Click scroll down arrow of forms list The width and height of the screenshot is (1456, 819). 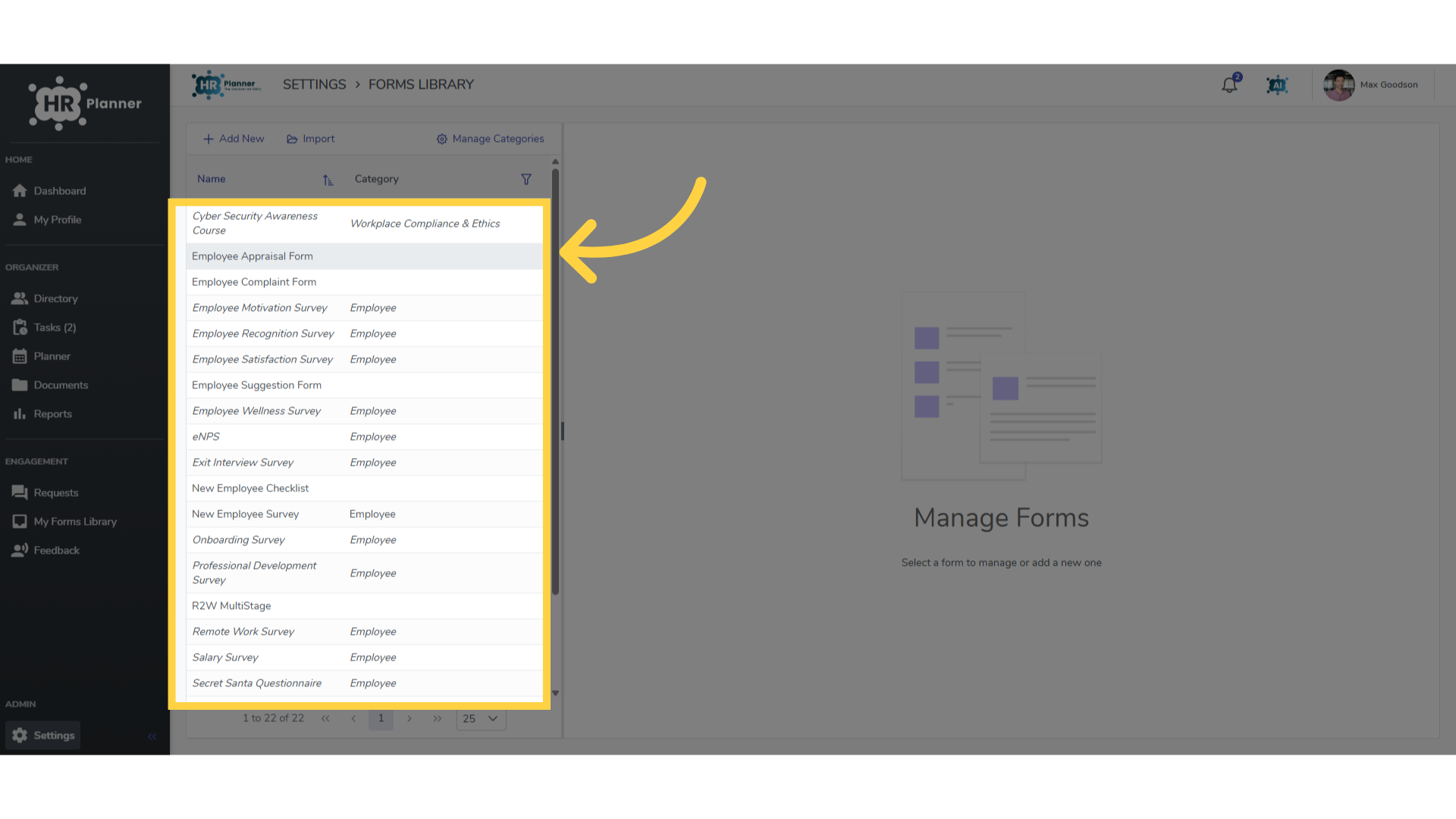click(x=555, y=693)
